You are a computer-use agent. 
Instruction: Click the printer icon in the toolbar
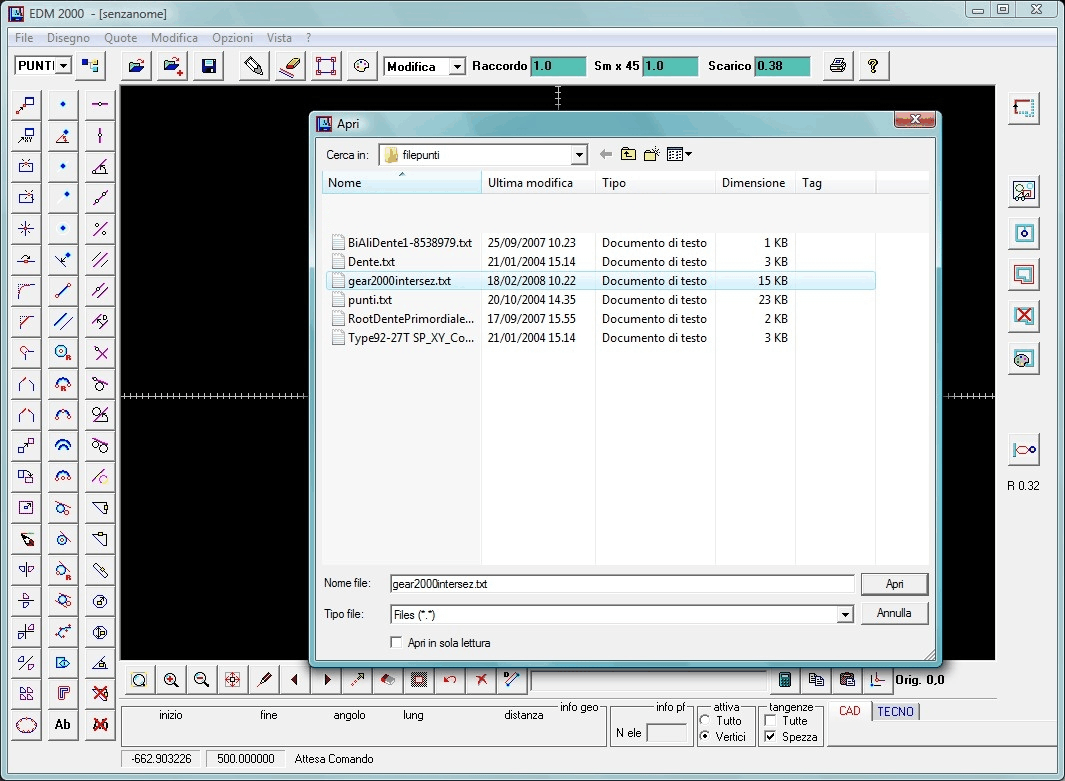[x=838, y=67]
